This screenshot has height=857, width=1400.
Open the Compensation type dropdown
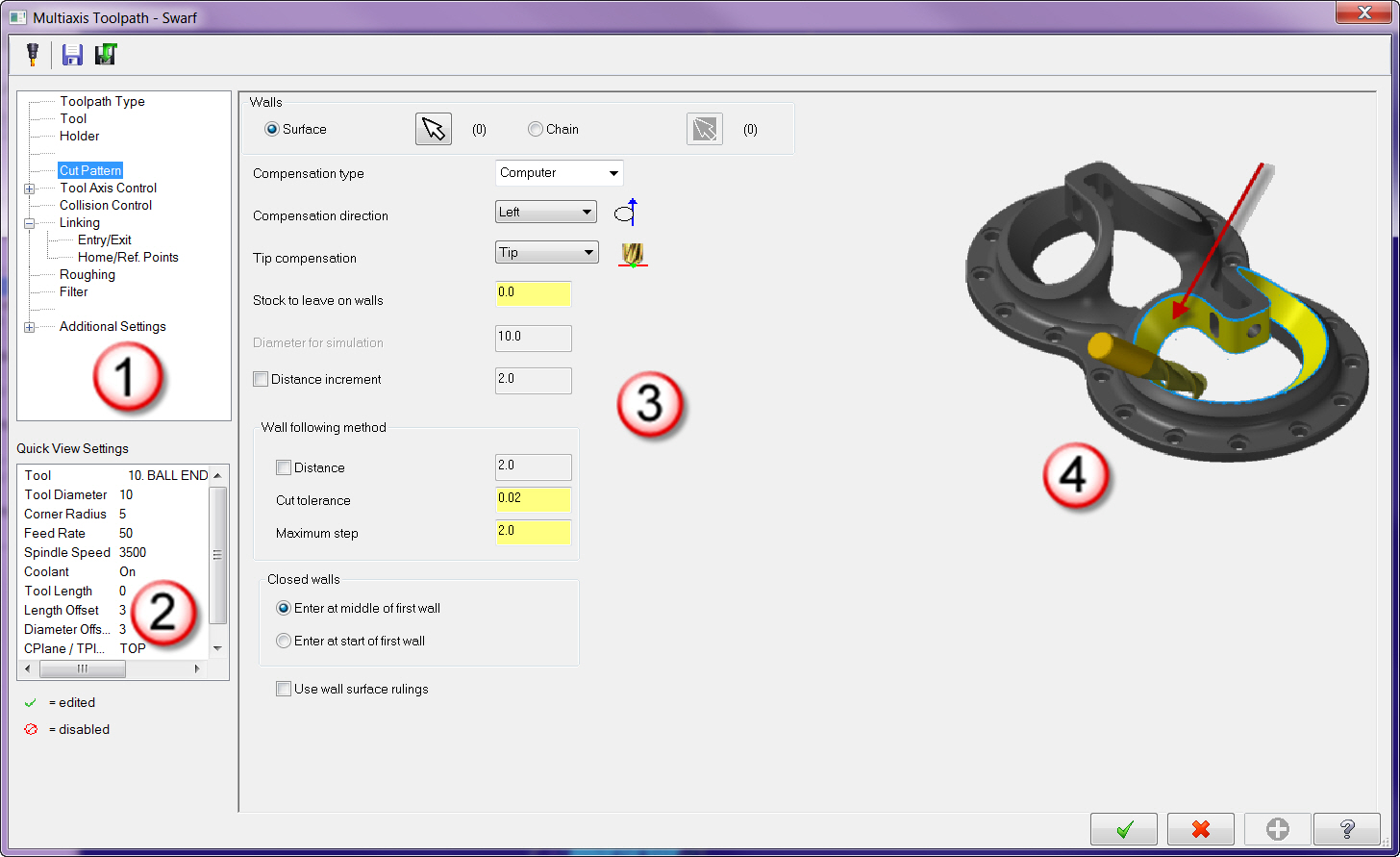[559, 173]
